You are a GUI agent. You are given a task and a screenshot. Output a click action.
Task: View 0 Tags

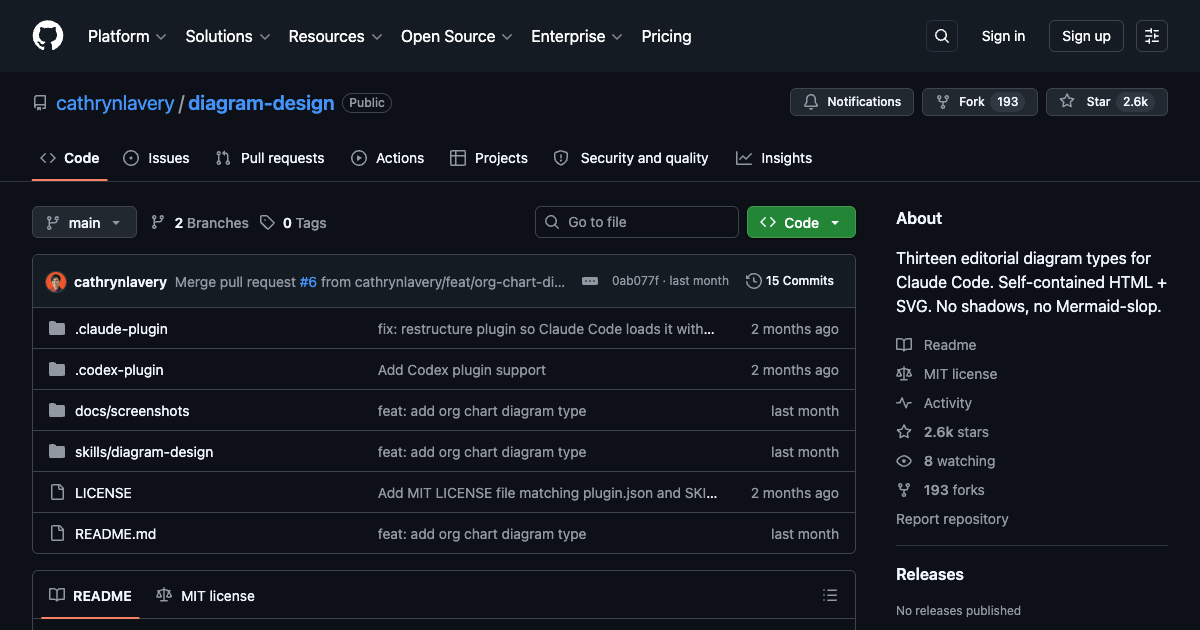(x=294, y=223)
